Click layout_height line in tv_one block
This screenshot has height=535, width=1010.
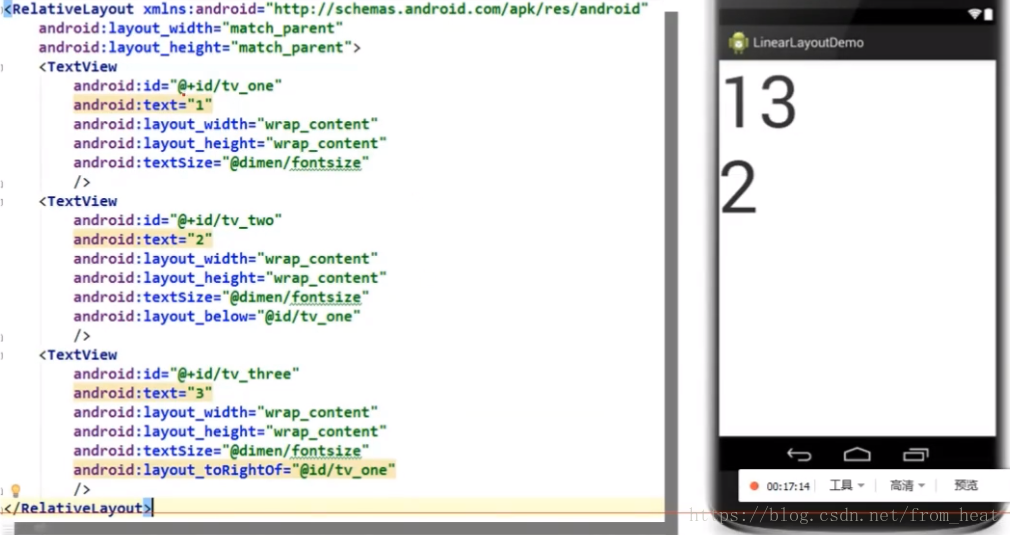click(x=230, y=144)
